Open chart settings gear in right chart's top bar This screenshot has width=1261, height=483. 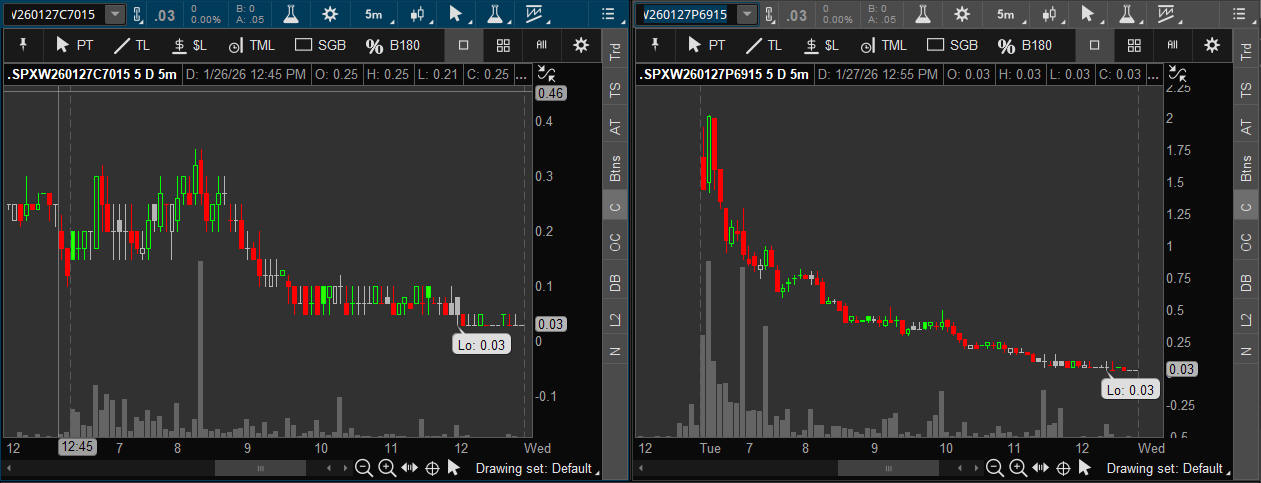tap(961, 14)
